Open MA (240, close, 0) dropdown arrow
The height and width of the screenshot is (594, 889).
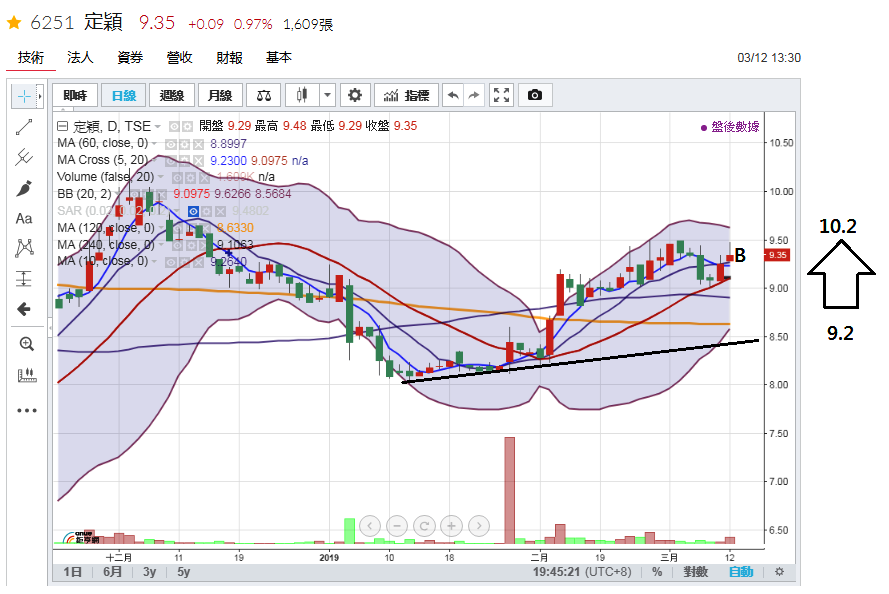click(x=161, y=245)
